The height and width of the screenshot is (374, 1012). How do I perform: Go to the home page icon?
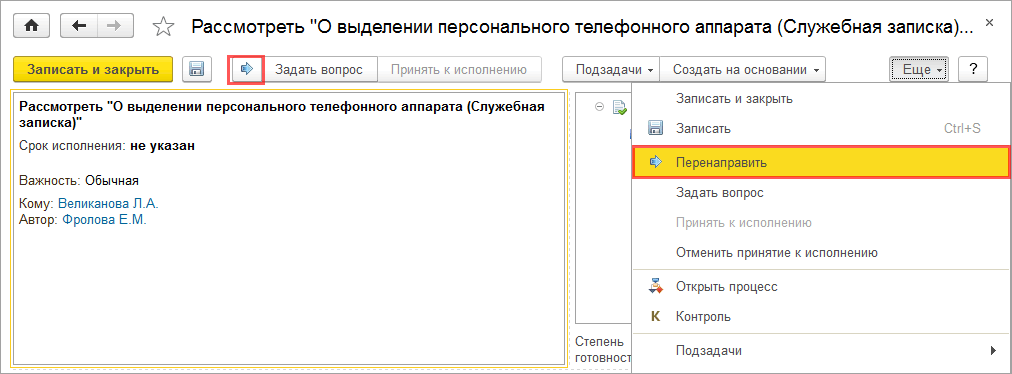pyautogui.click(x=31, y=25)
